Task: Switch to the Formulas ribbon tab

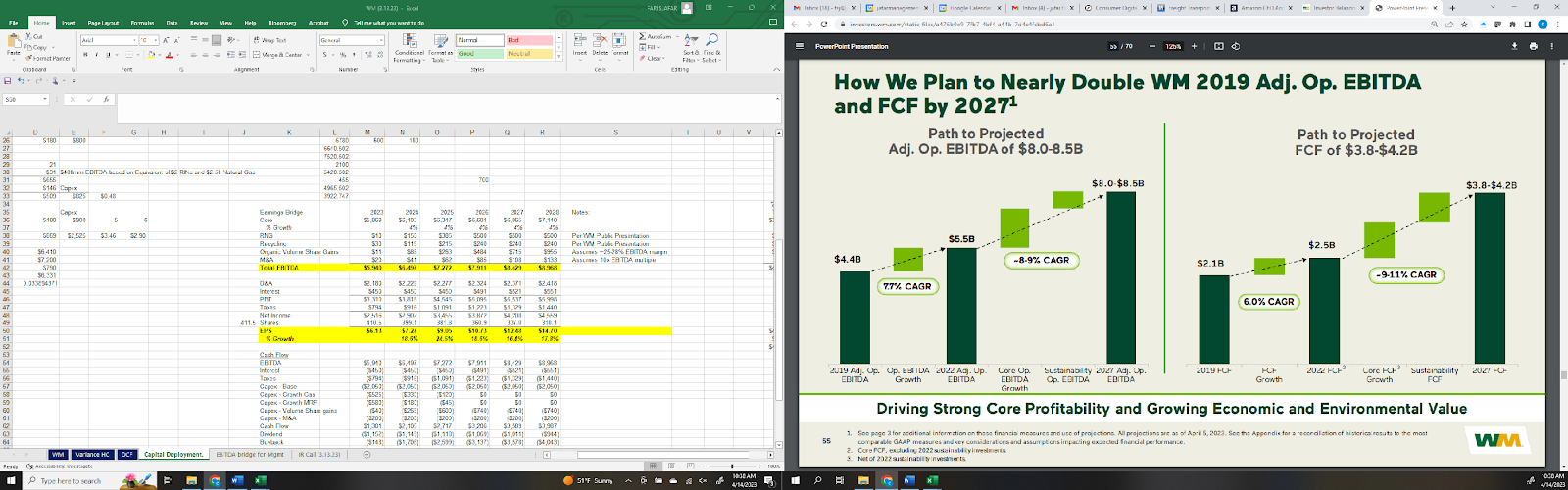Action: 142,23
